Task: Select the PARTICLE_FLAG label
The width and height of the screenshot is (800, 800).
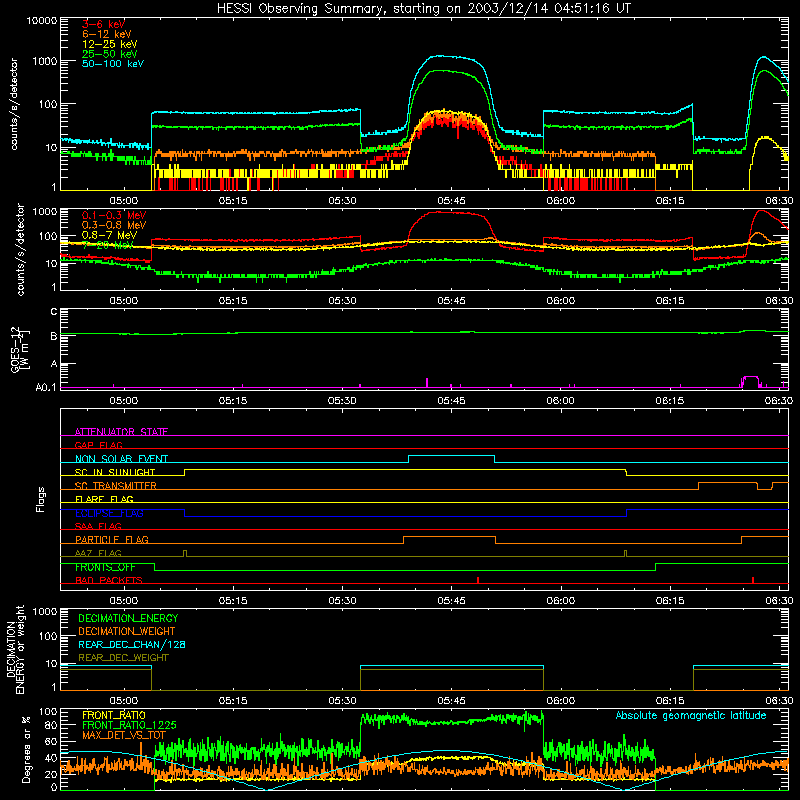Action: tap(112, 539)
